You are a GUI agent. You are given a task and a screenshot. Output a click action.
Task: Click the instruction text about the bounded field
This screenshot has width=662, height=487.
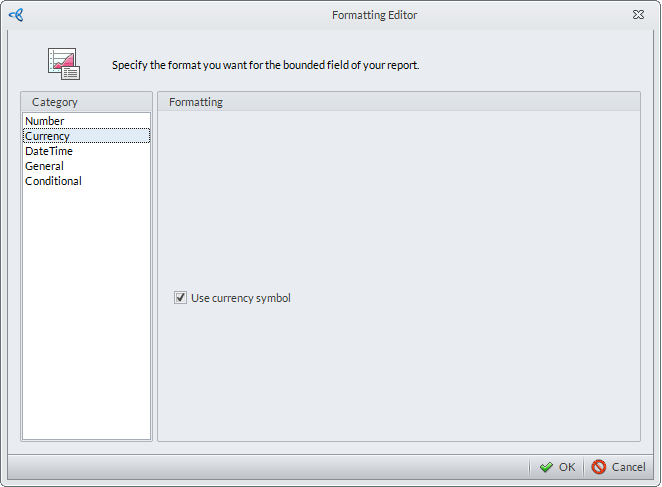click(265, 65)
